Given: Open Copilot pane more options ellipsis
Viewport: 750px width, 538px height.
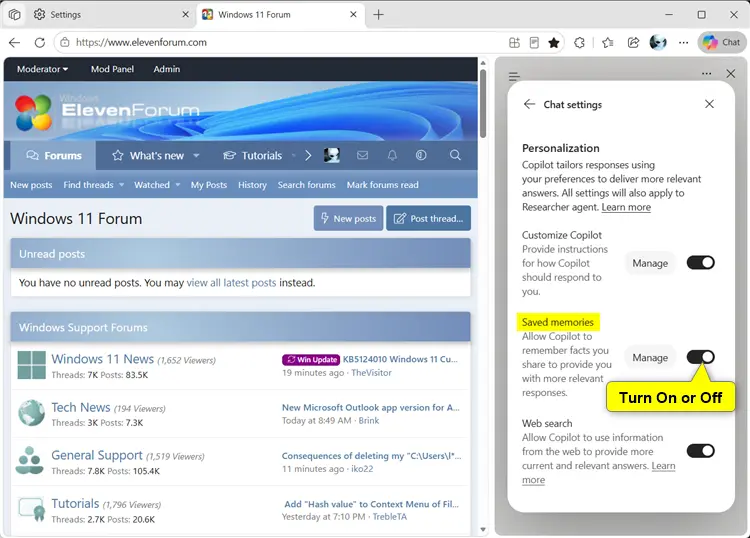Looking at the screenshot, I should coord(706,74).
